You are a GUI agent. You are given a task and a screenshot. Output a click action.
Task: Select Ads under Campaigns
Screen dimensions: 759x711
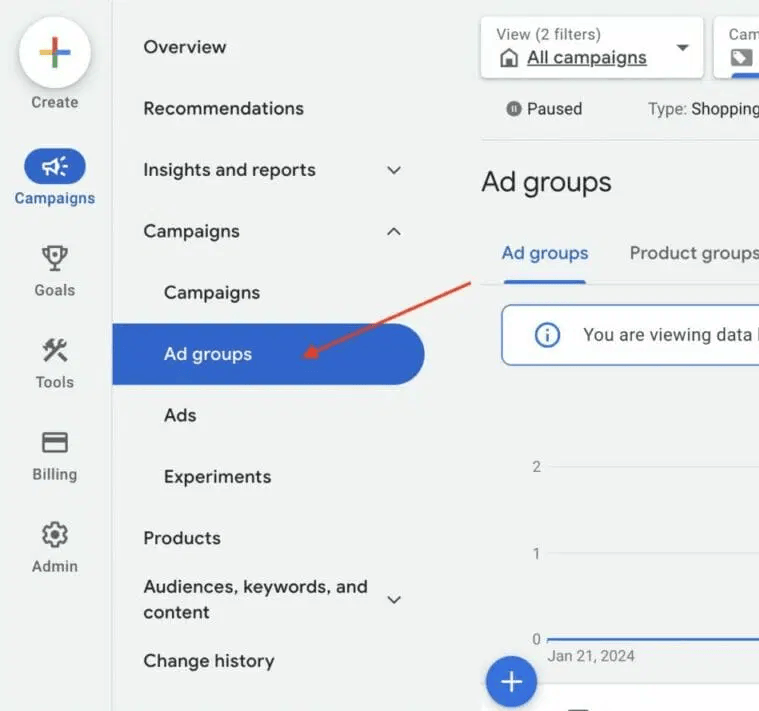(x=180, y=415)
